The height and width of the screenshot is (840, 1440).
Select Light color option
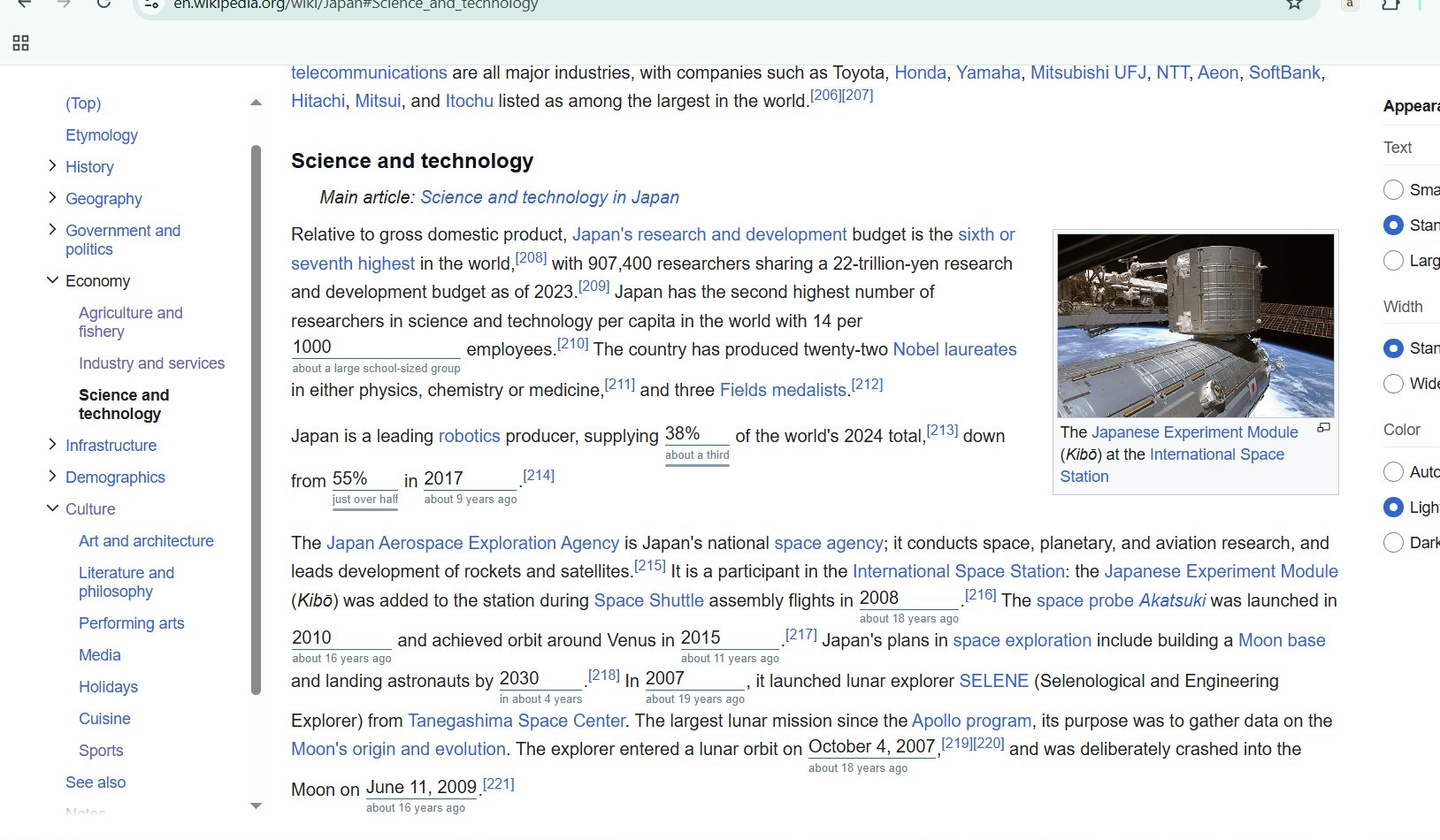[x=1393, y=507]
